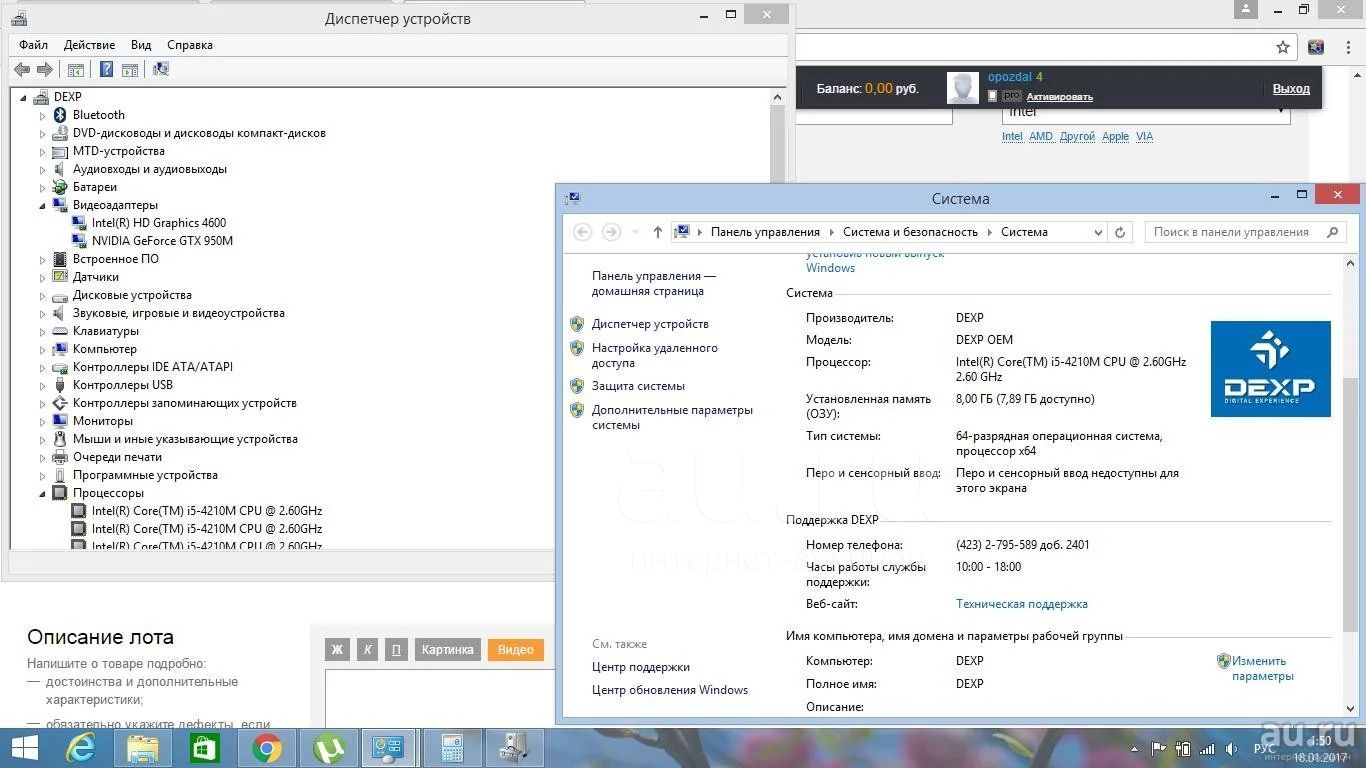Switch to Device Manager taskbar icon

[514, 748]
